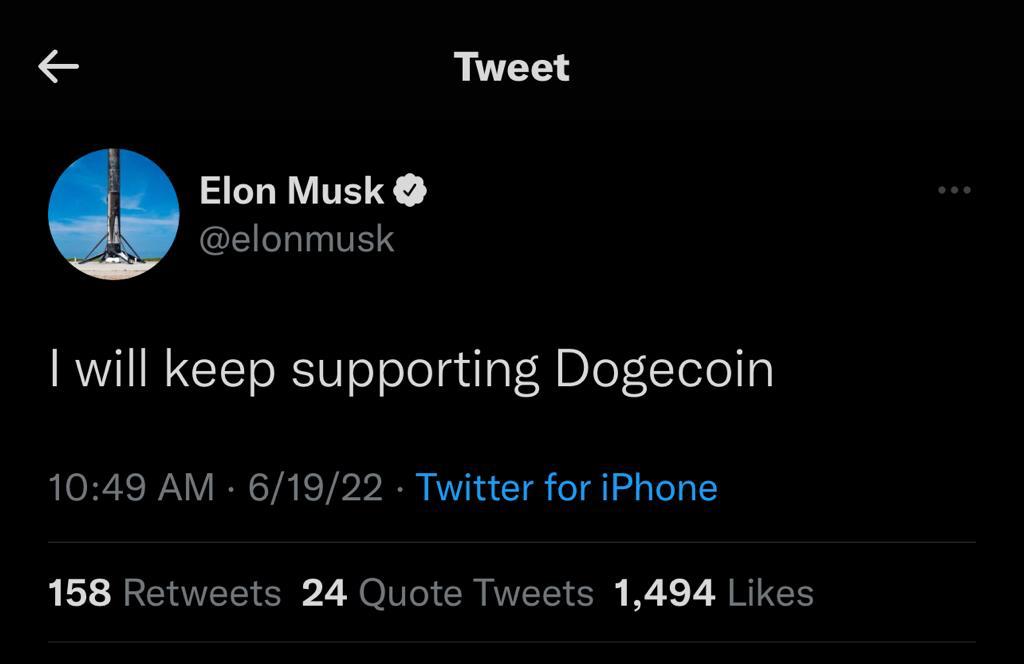Image resolution: width=1024 pixels, height=664 pixels.
Task: Open the Elon Musk display name
Action: pos(291,190)
